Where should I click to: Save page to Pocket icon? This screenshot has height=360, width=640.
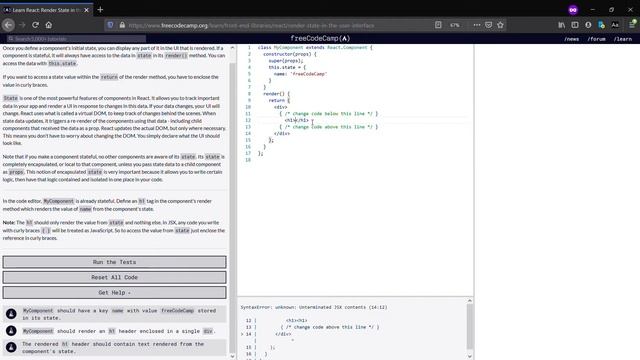(x=489, y=25)
